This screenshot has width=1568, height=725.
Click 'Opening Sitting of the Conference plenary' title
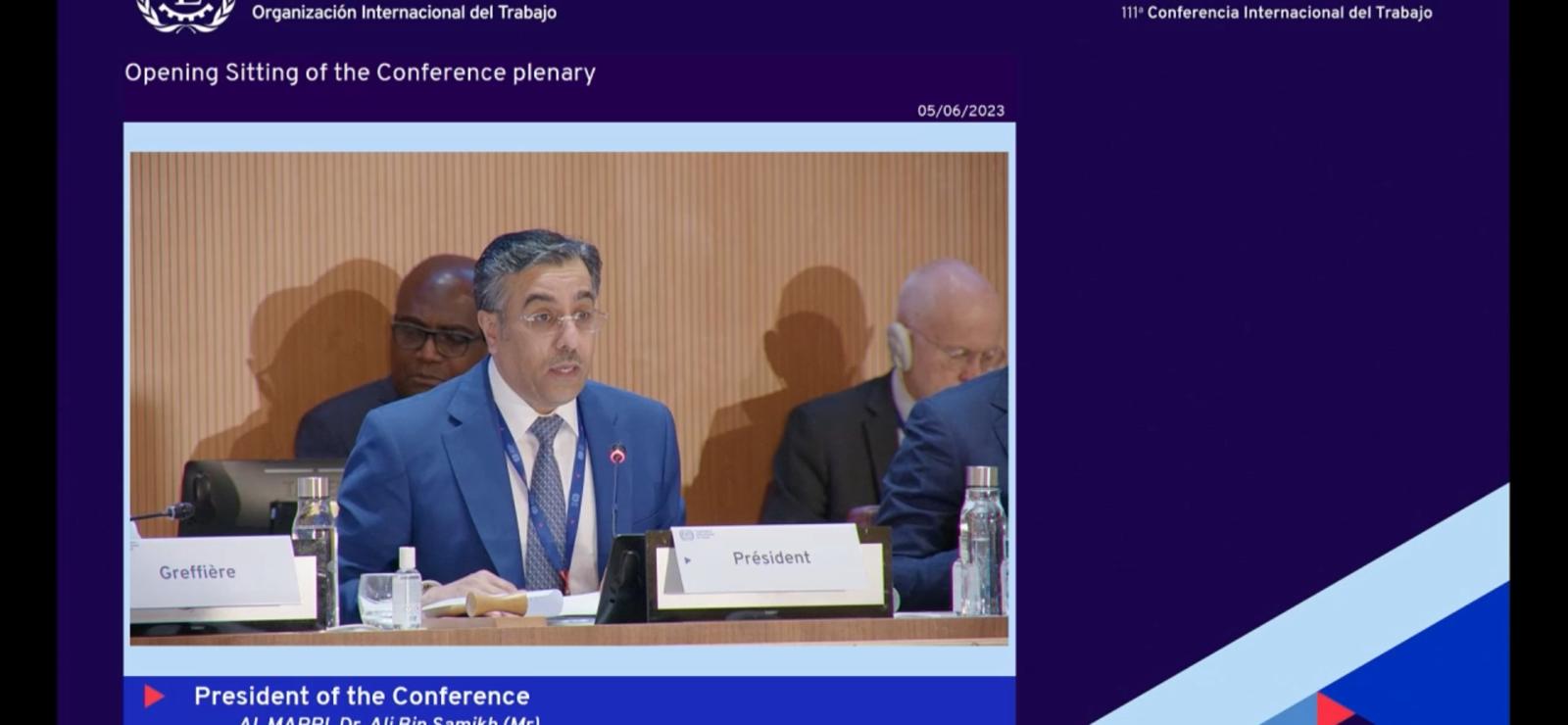[x=360, y=73]
